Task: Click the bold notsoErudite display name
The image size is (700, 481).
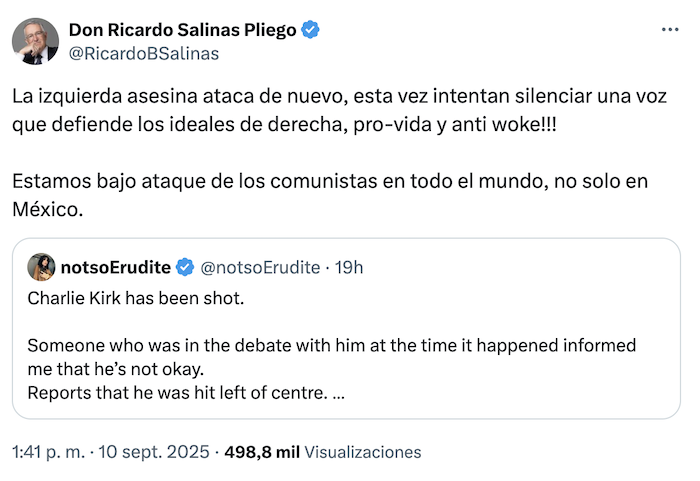Action: click(117, 267)
